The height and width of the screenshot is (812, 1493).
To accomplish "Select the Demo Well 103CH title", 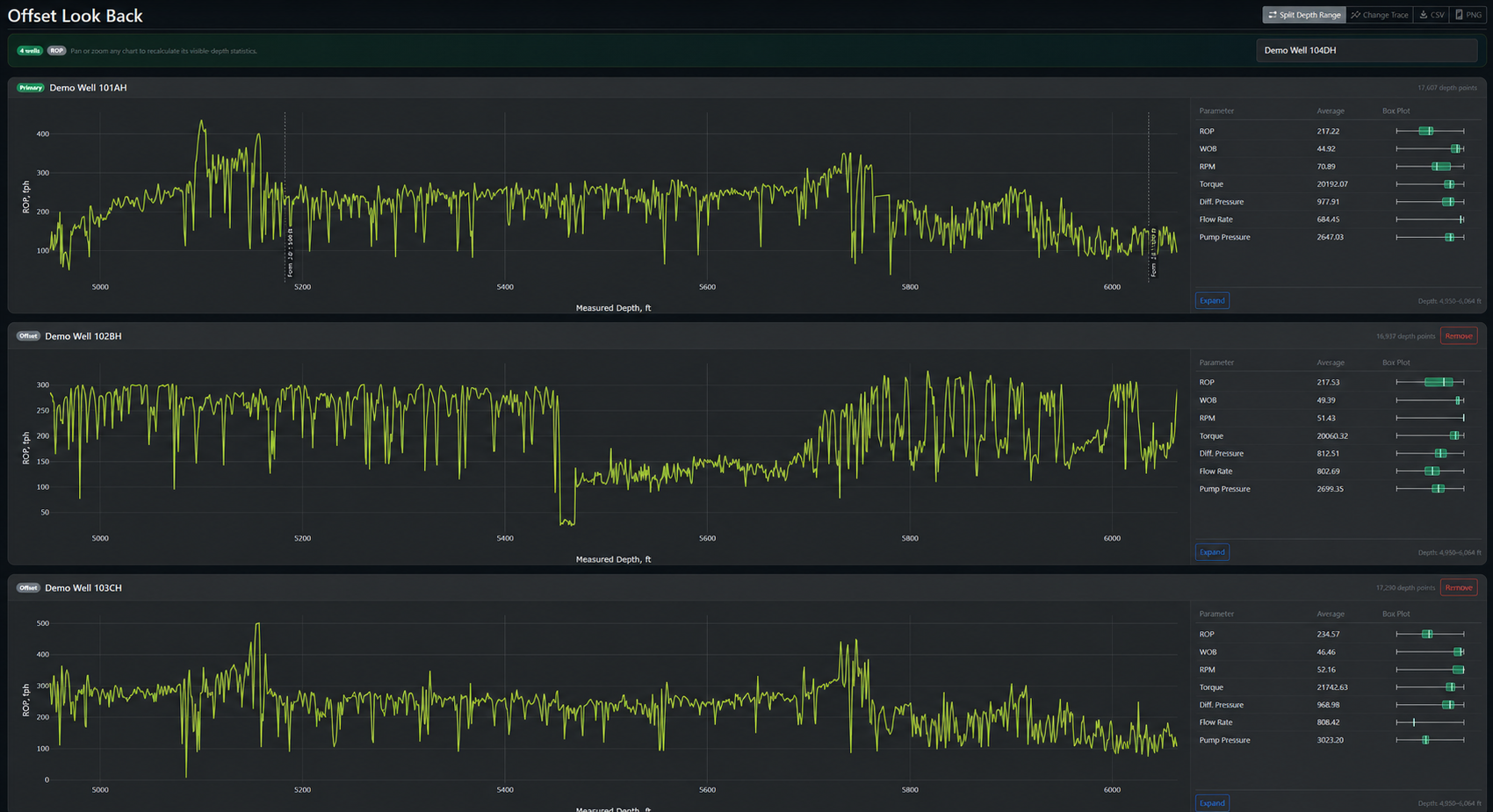I will pos(83,587).
